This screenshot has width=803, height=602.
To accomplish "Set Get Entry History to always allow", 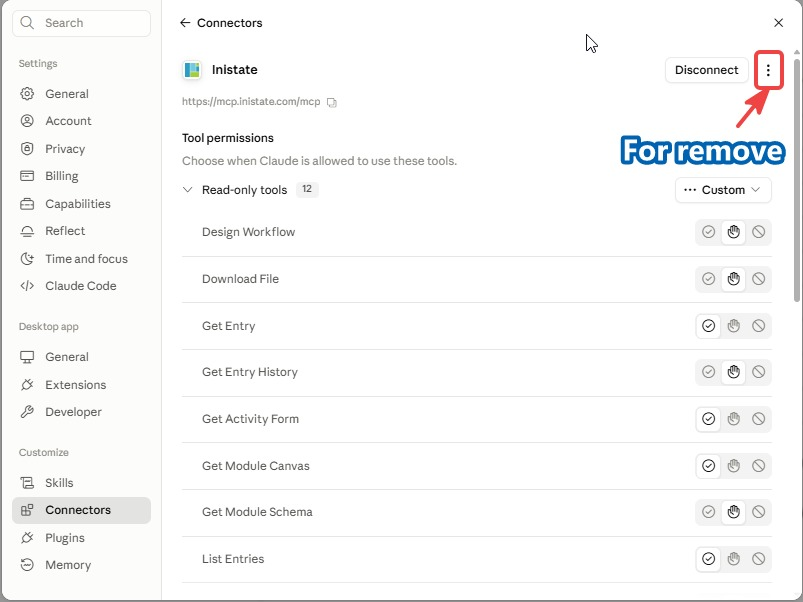I will click(708, 372).
